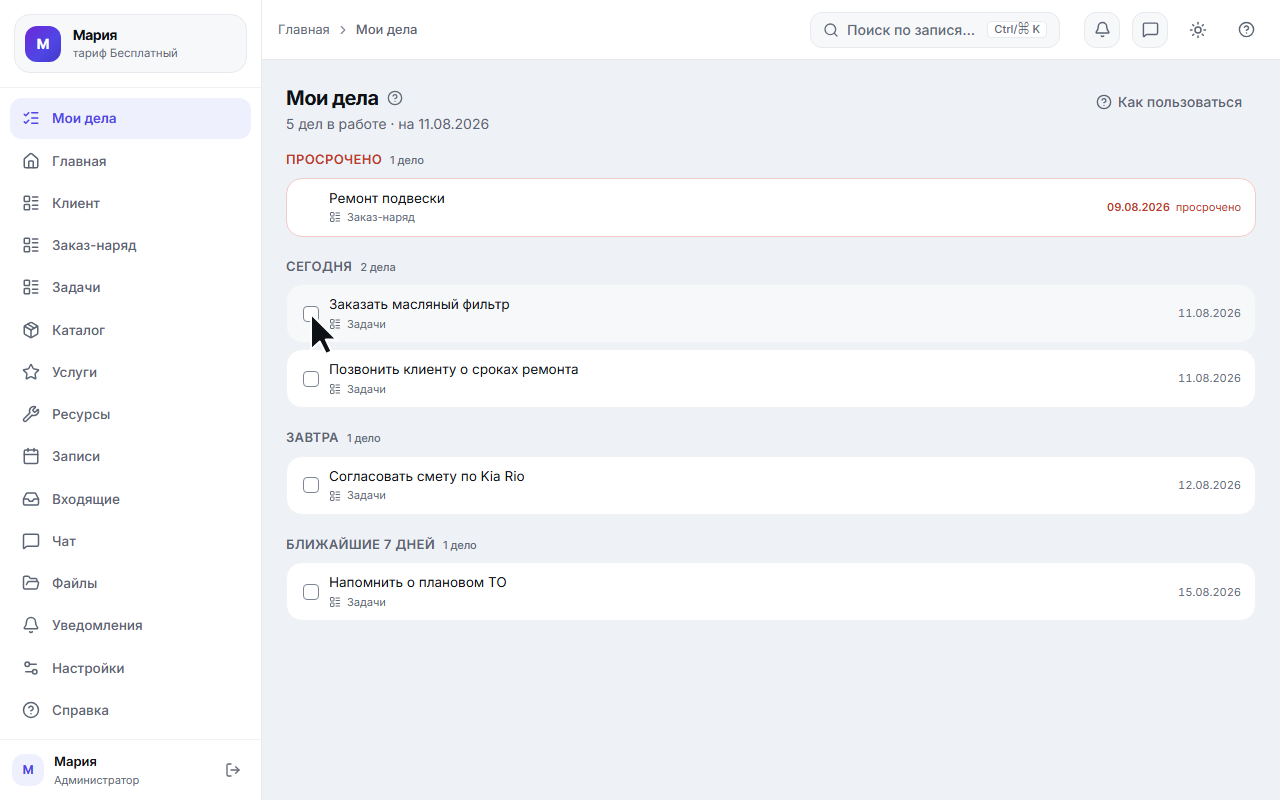
Task: Open the Мария account switcher card
Action: [130, 44]
